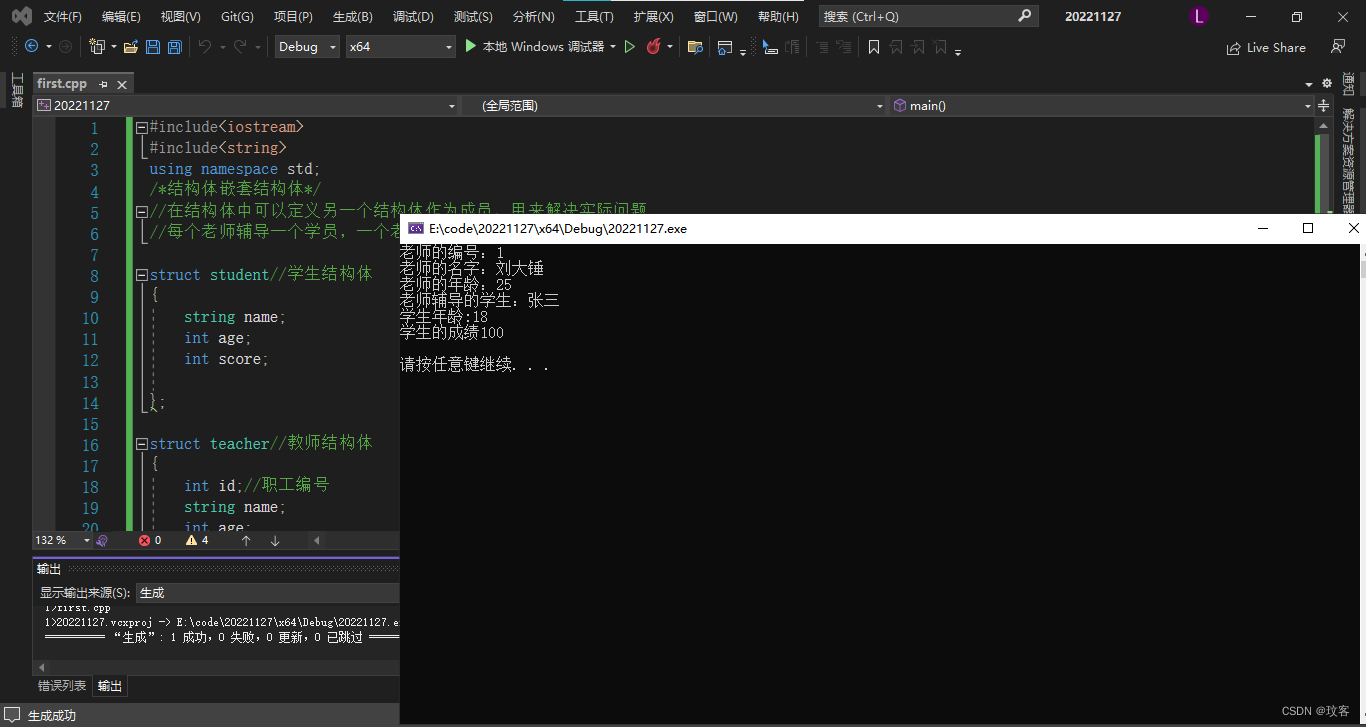Collapse the comment block on line 5
1366x727 pixels.
click(142, 212)
